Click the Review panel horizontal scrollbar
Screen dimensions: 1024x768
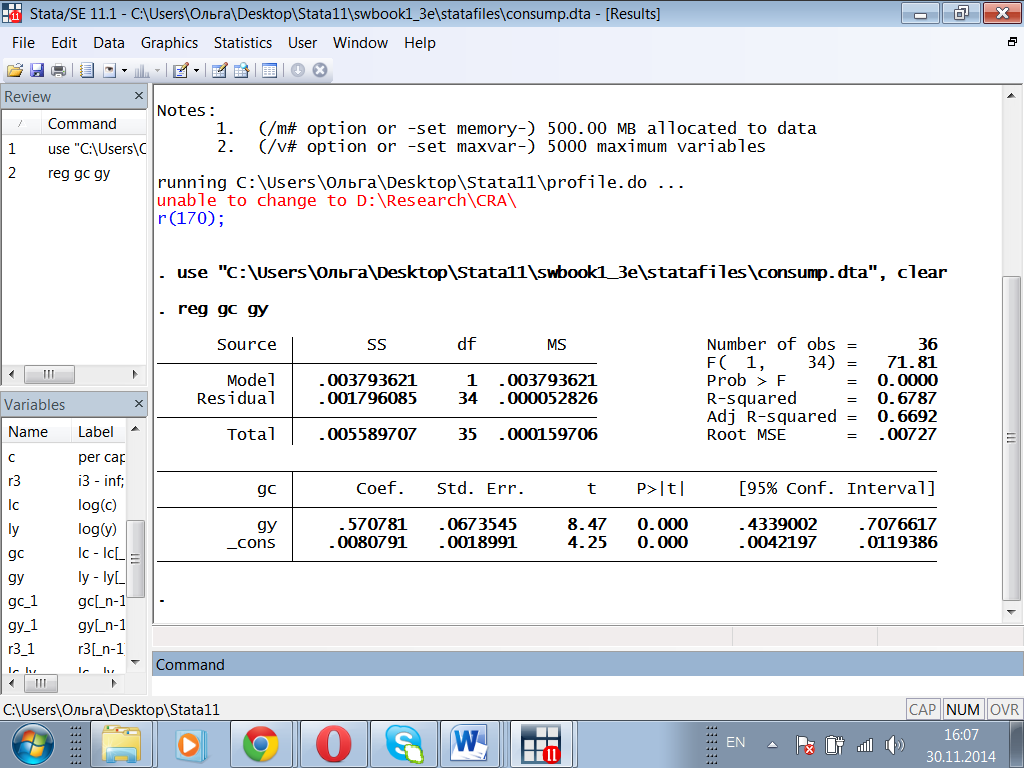point(50,374)
